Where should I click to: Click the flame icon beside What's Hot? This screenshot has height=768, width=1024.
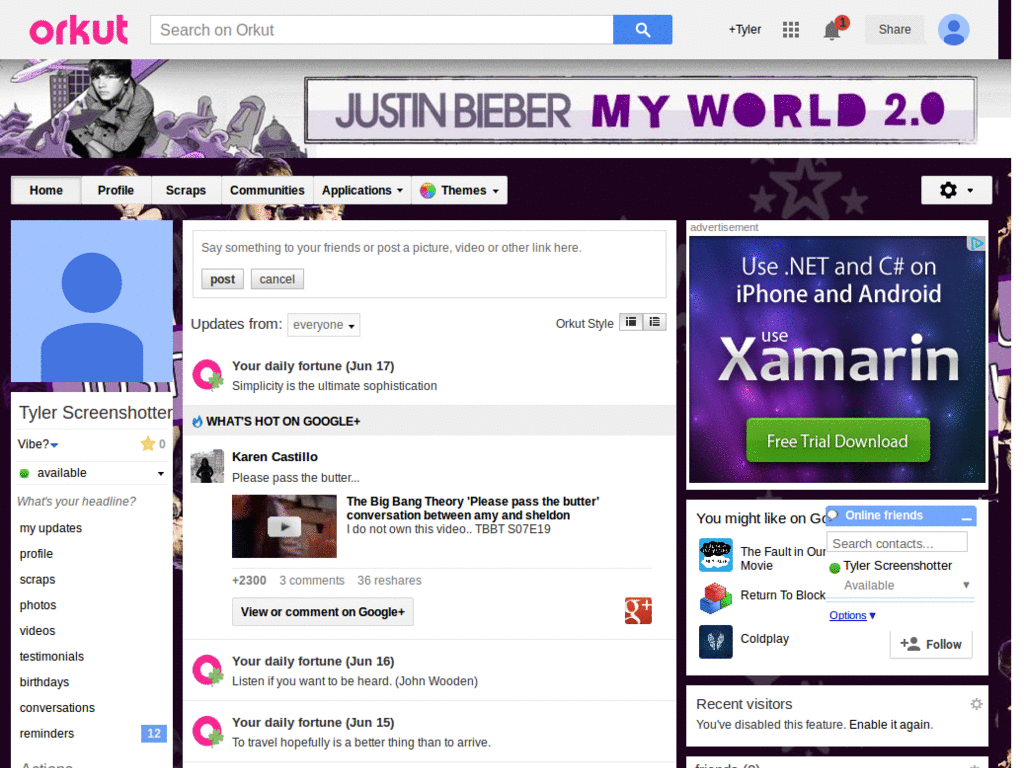[x=197, y=422]
